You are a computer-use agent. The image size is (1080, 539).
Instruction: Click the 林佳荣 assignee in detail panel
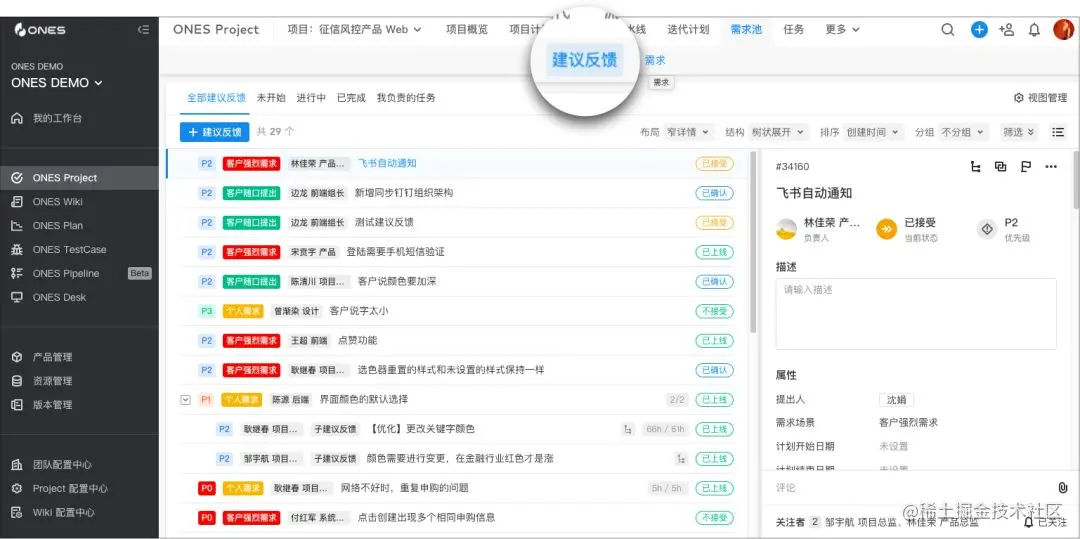click(818, 229)
